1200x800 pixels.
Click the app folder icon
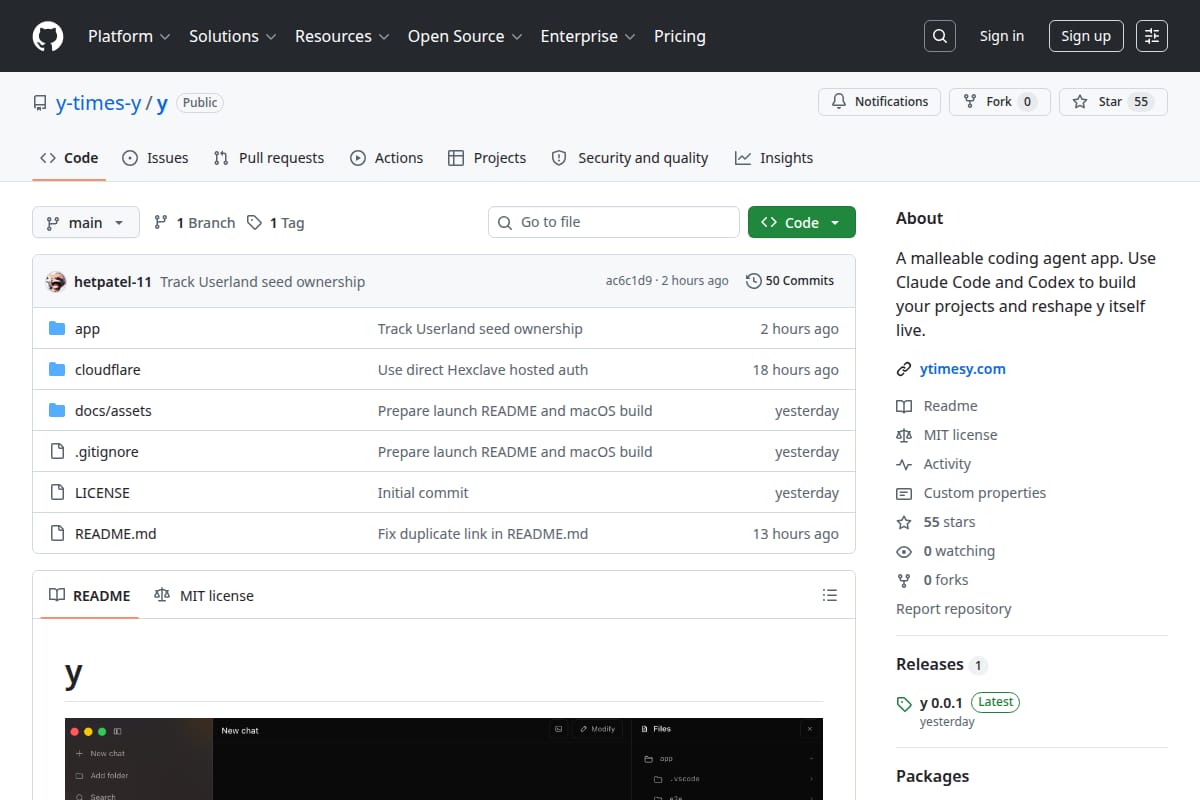click(57, 329)
